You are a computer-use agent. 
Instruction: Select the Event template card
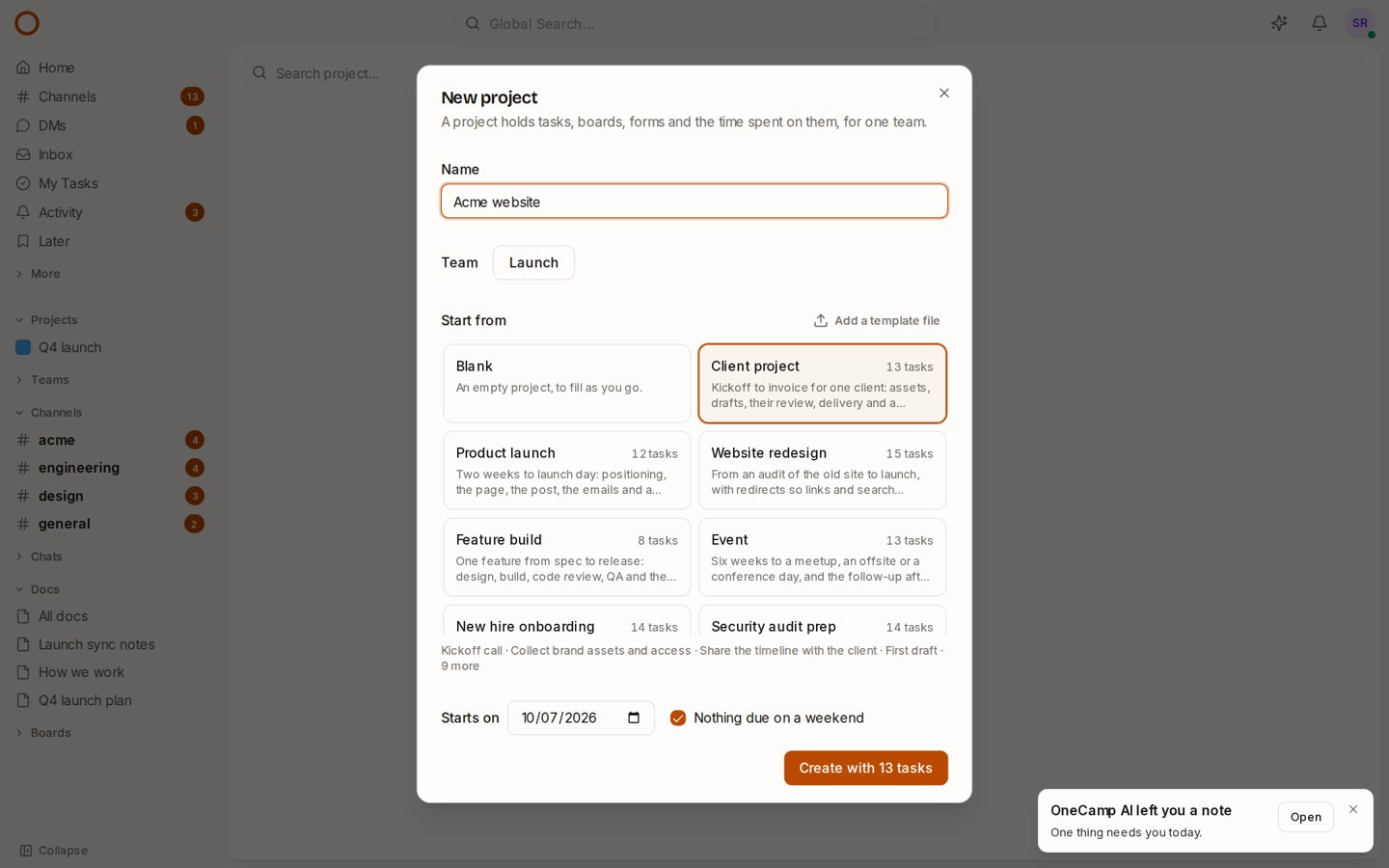(822, 557)
